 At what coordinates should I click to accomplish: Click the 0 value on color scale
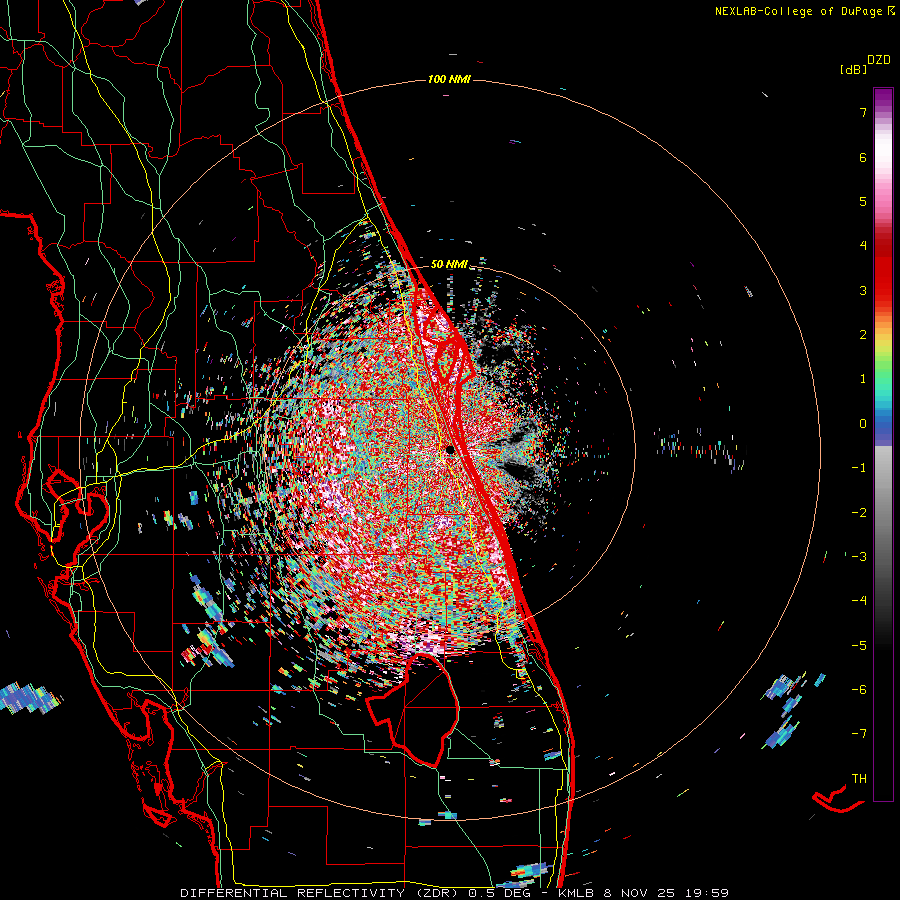863,424
